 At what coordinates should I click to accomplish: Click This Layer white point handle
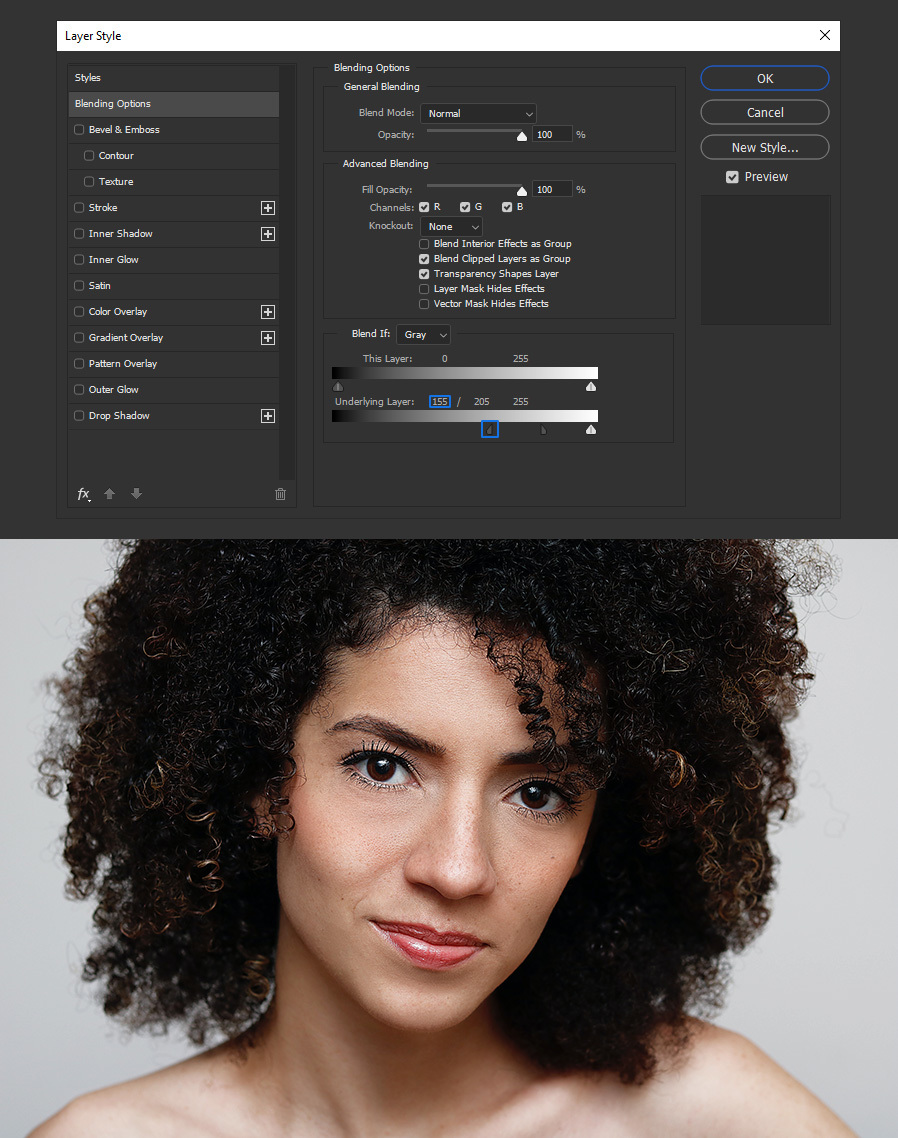point(591,386)
